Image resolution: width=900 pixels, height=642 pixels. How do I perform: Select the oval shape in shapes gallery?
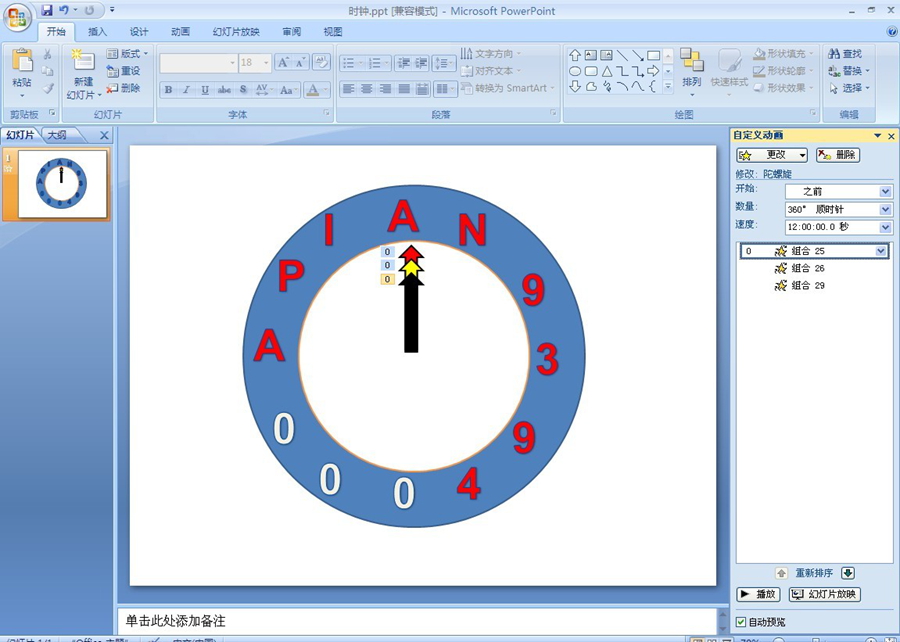[x=575, y=71]
